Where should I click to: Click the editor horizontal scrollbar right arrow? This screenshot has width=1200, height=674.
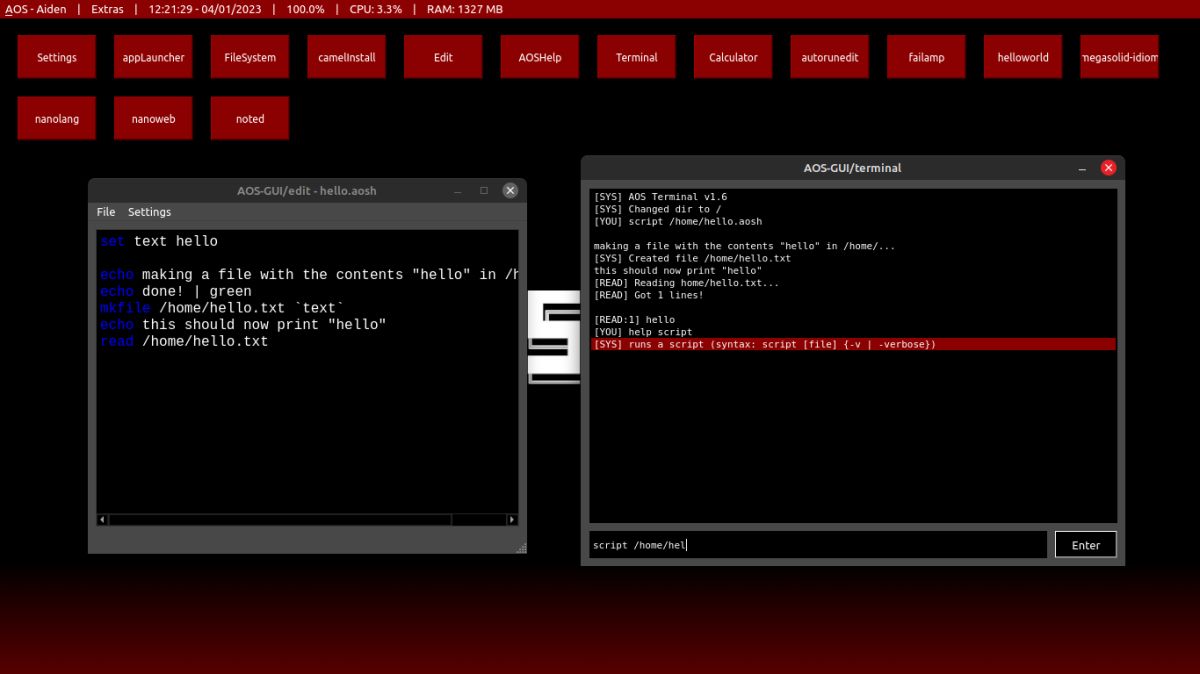512,520
